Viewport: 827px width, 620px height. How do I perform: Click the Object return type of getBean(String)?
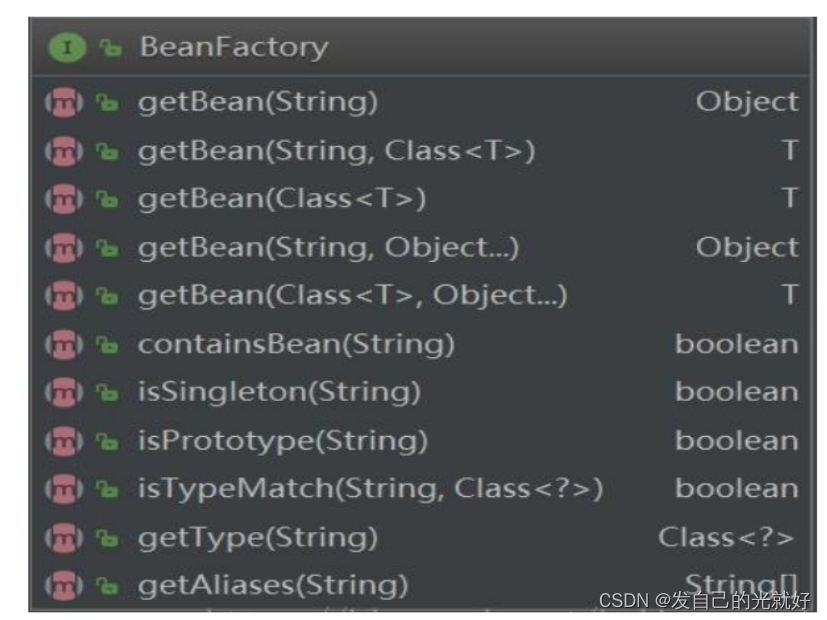tap(747, 103)
